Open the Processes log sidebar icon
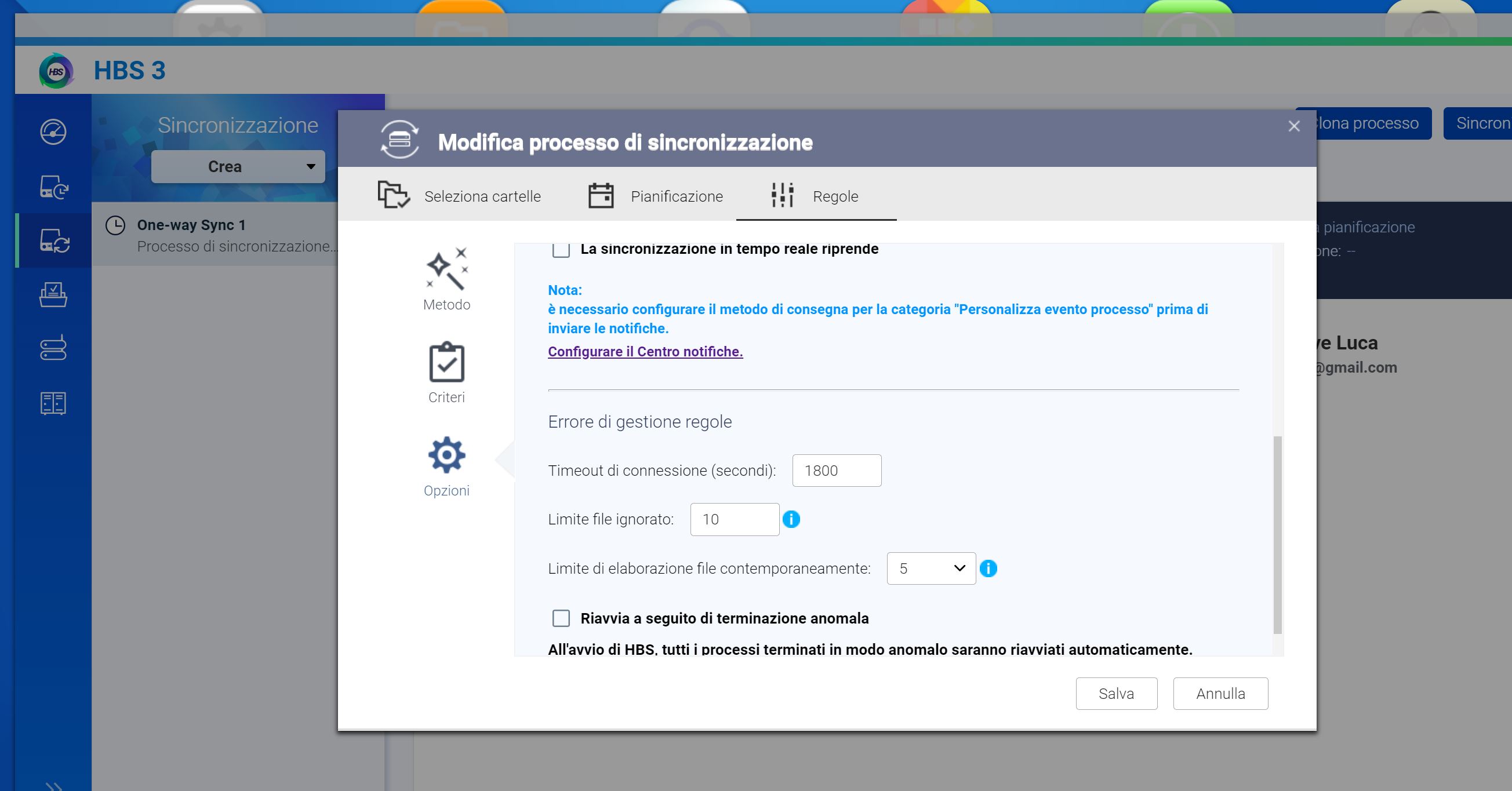 click(x=53, y=403)
